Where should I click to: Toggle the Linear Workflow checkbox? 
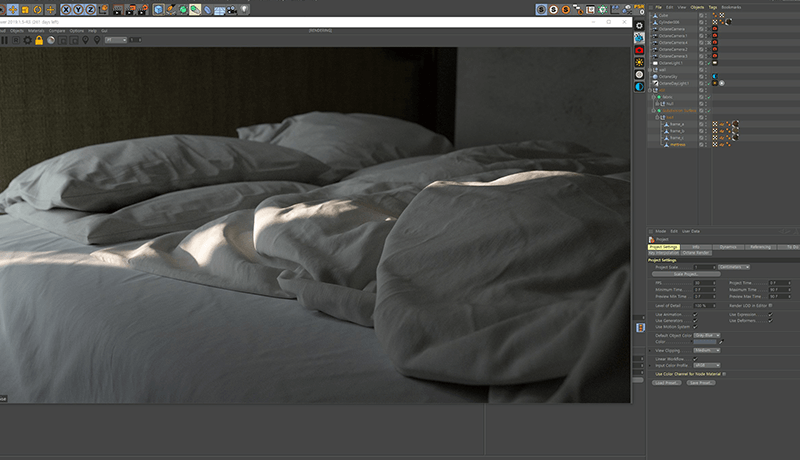[695, 359]
